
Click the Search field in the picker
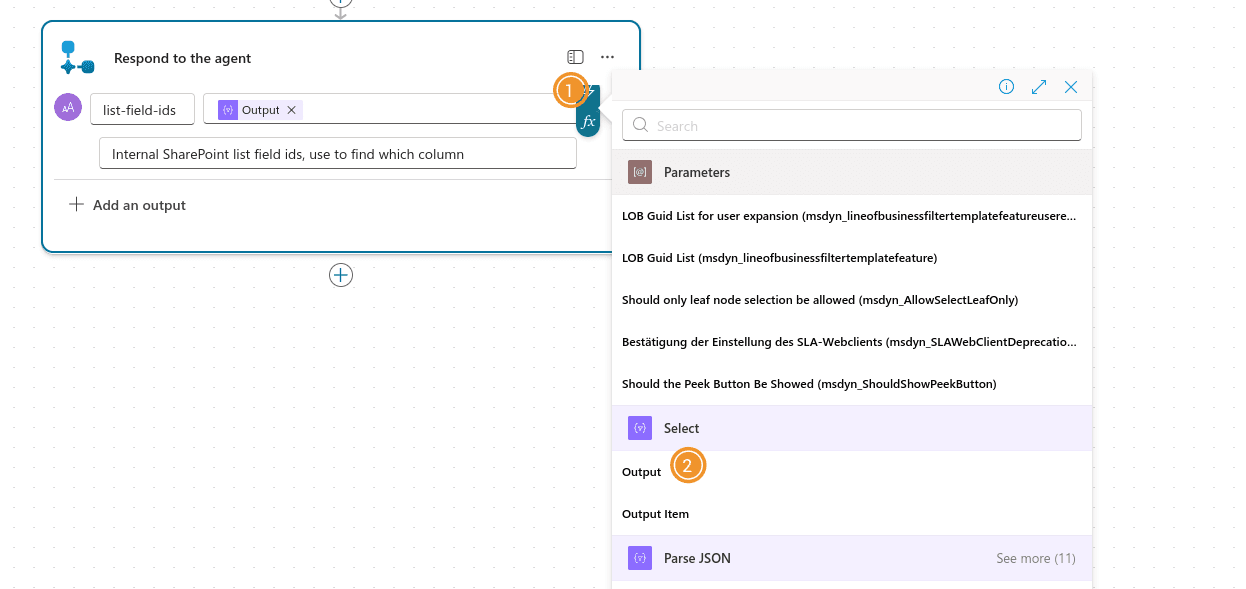(x=852, y=126)
